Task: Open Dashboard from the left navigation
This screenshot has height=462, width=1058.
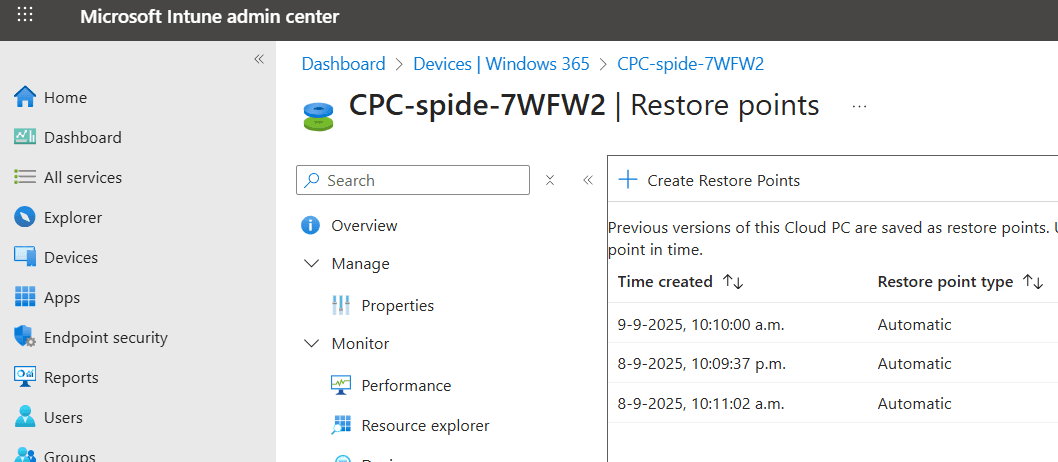Action: 82,137
